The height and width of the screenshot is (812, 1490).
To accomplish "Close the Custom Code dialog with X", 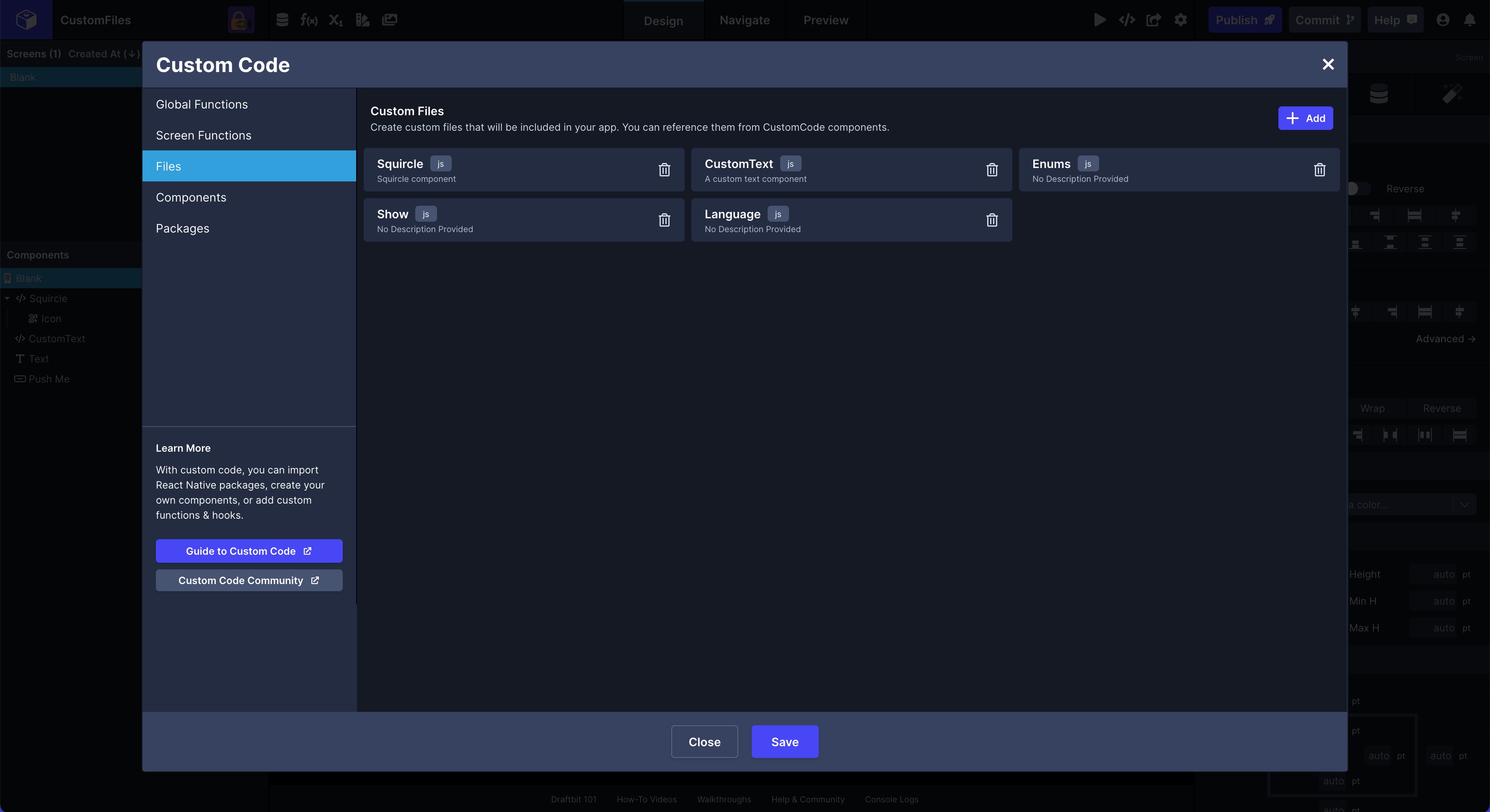I will coord(1328,64).
